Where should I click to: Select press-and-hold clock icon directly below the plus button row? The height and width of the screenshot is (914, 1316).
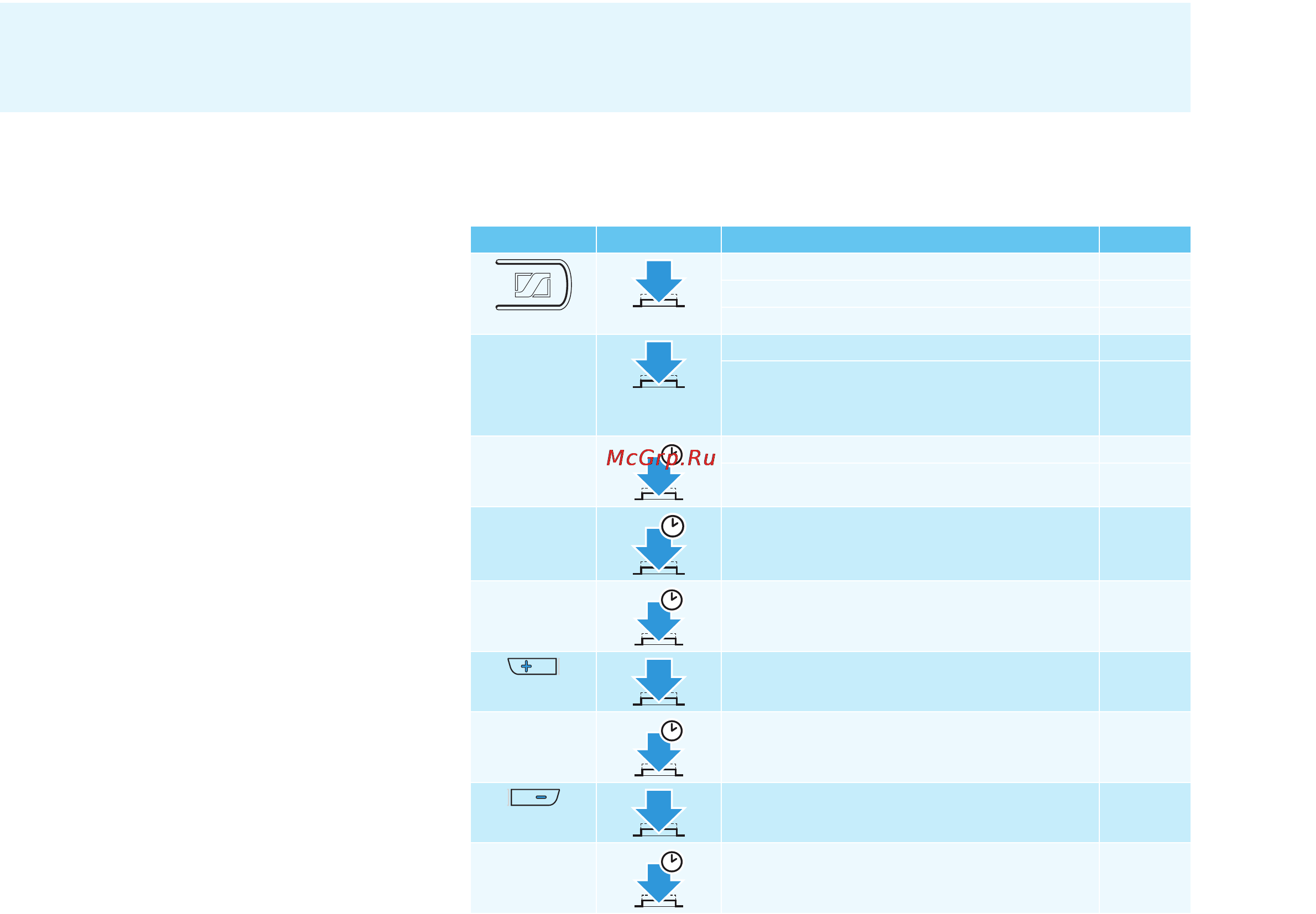672,731
